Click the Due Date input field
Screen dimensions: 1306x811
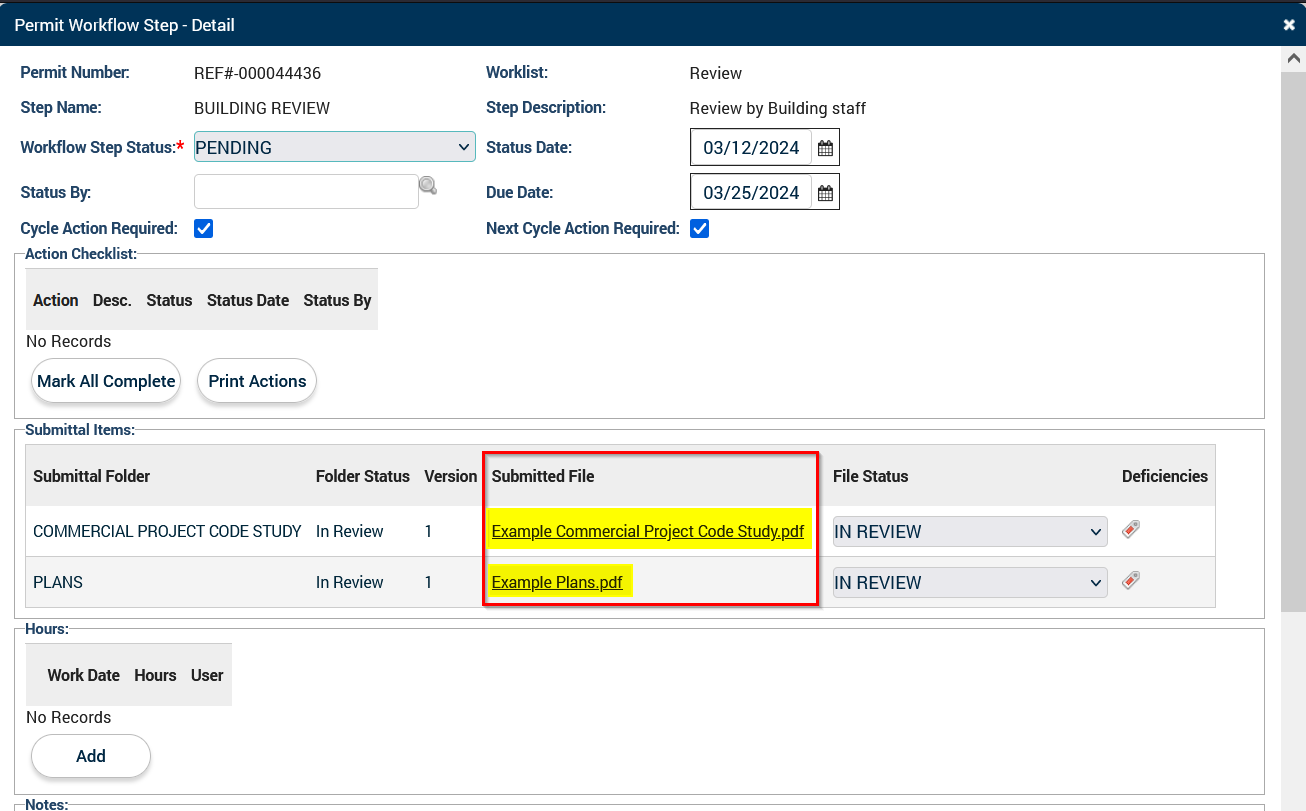pyautogui.click(x=751, y=193)
